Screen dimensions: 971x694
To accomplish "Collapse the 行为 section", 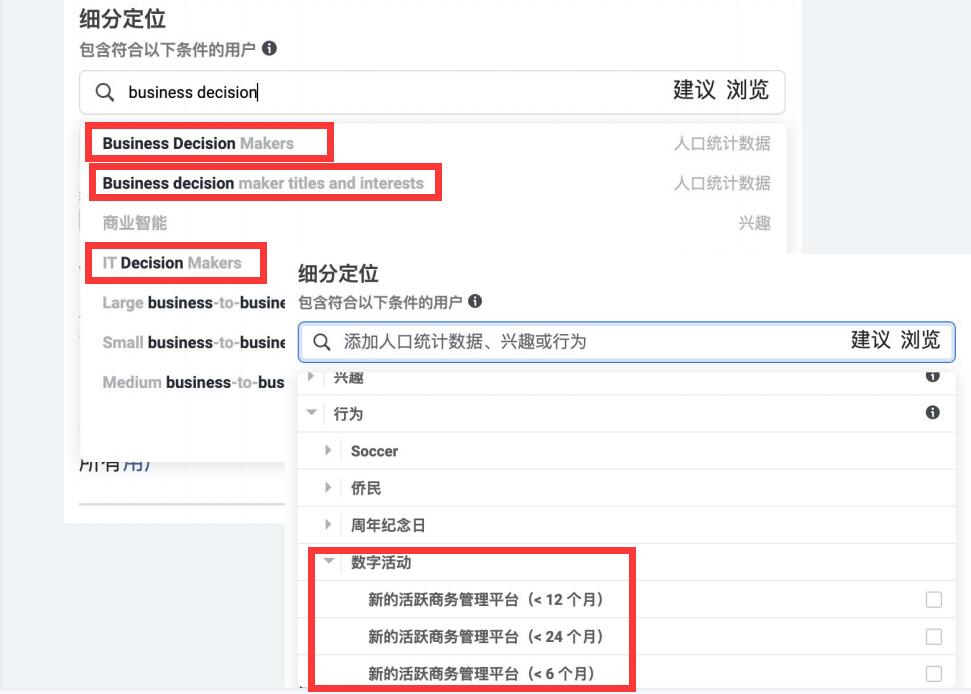I will 312,413.
